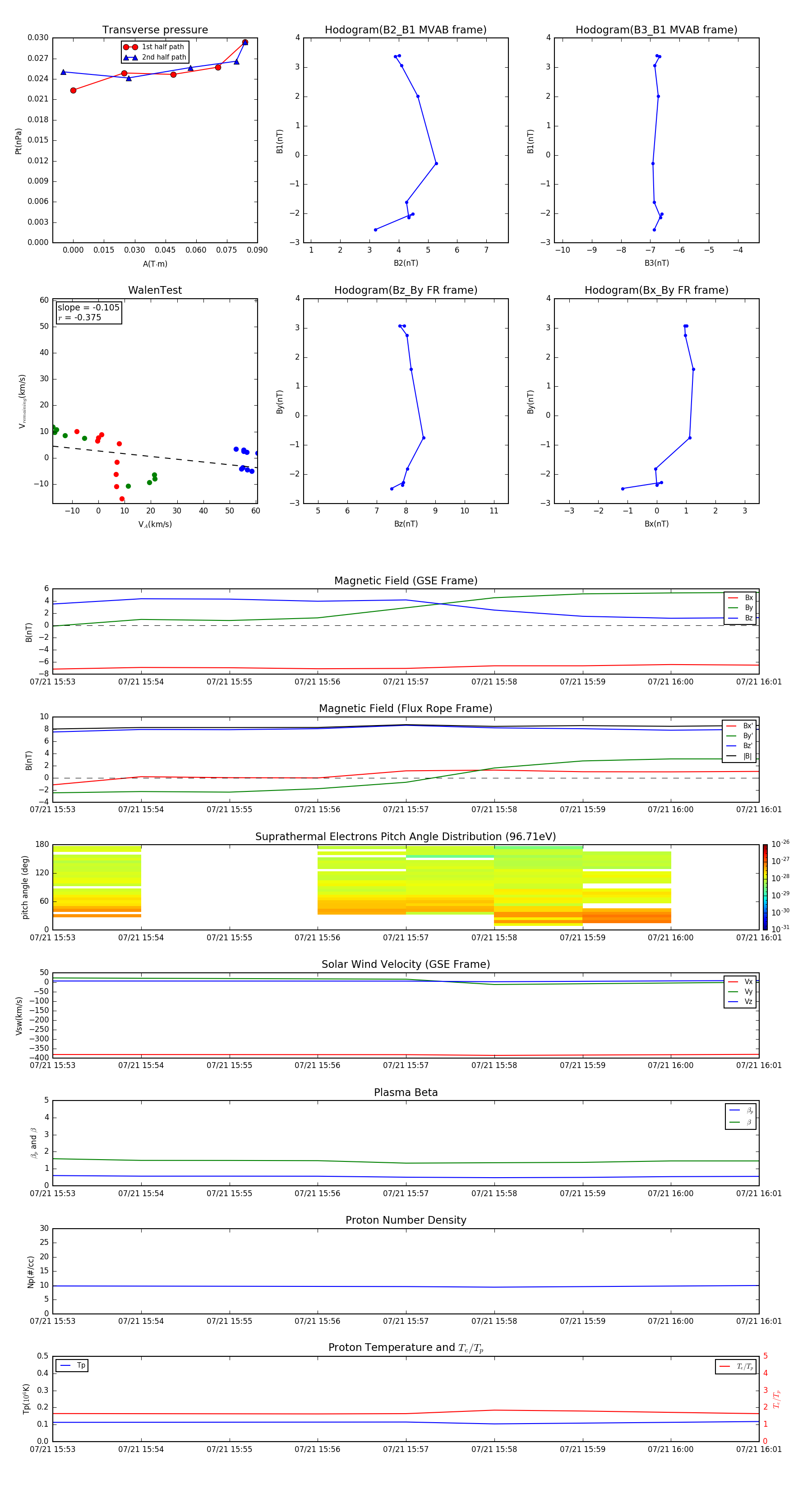812x1489 pixels.
Task: Click the Bz legend entry in GSE plot
Action: (740, 618)
